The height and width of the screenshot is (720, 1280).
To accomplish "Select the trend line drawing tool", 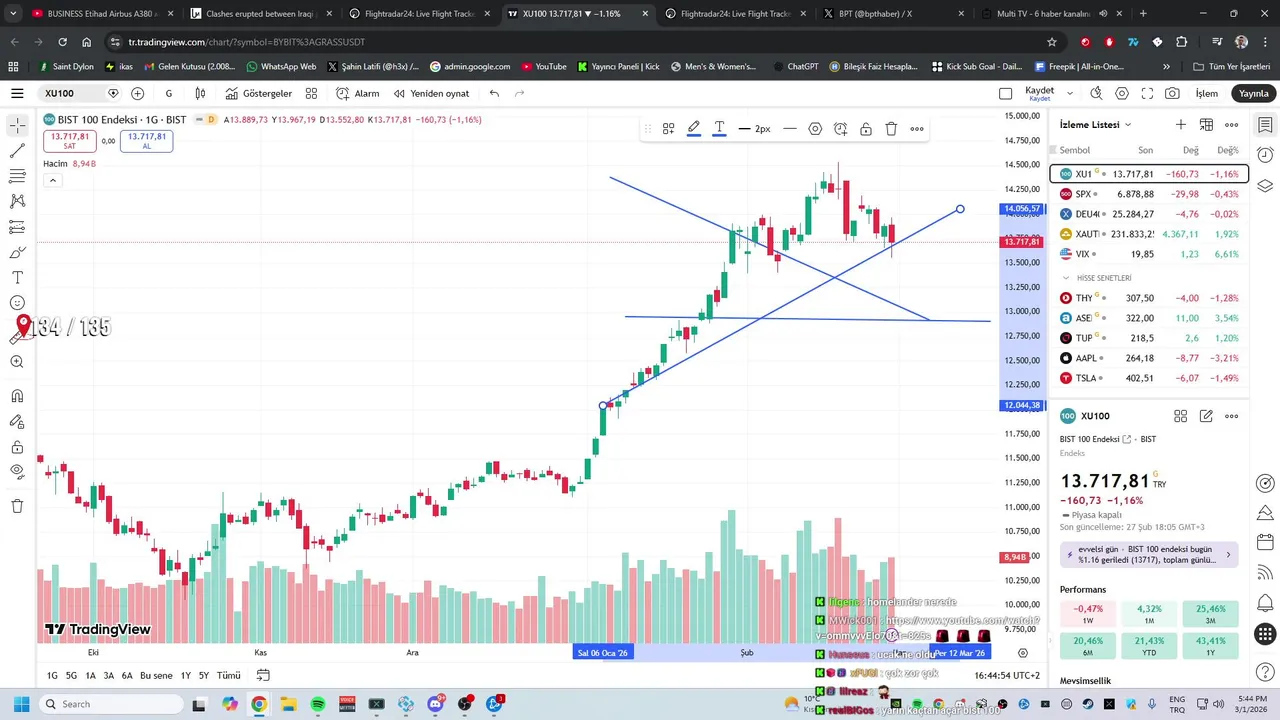I will (17, 151).
